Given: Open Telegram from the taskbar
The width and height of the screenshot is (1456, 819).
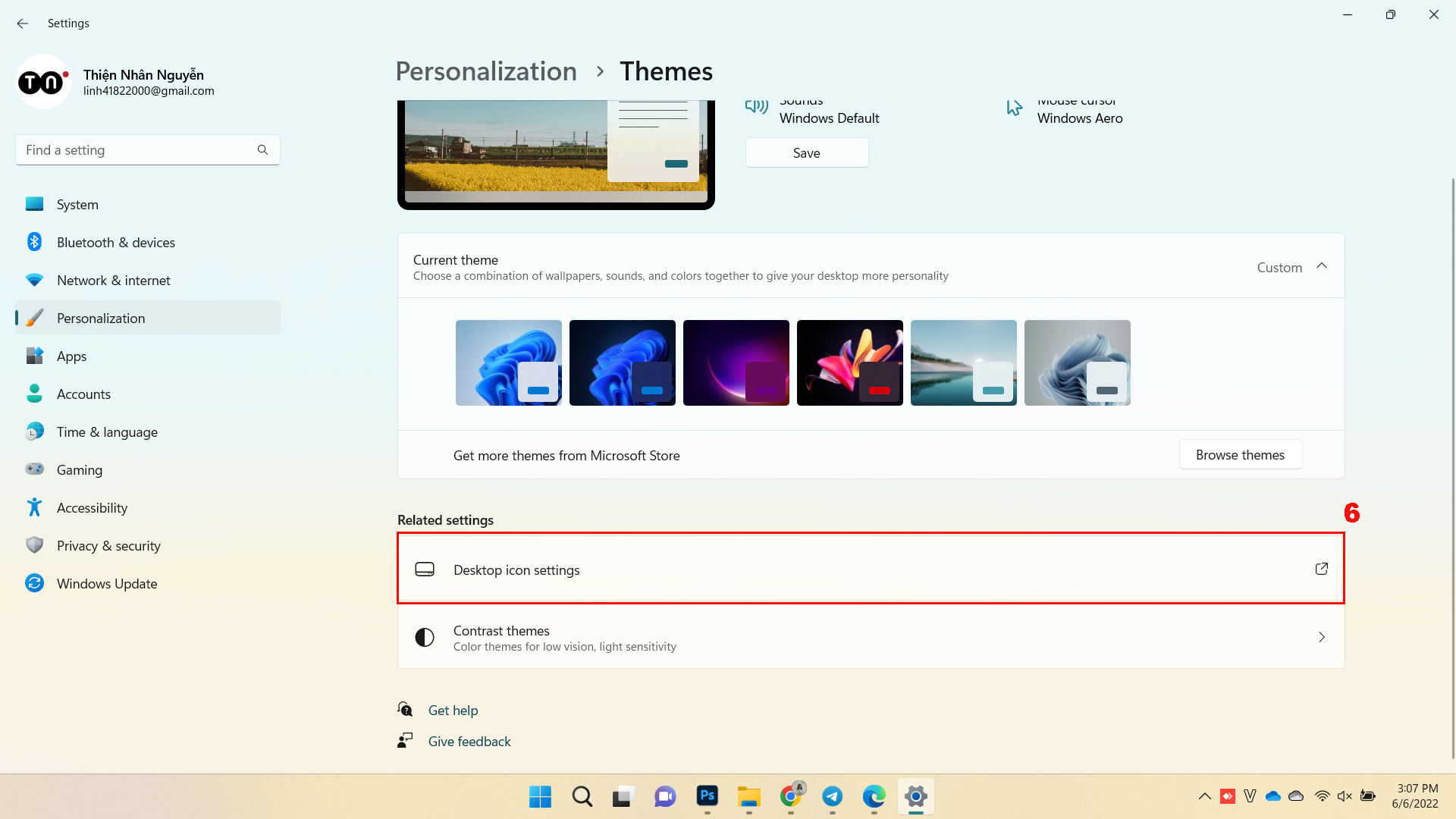Looking at the screenshot, I should 832,796.
